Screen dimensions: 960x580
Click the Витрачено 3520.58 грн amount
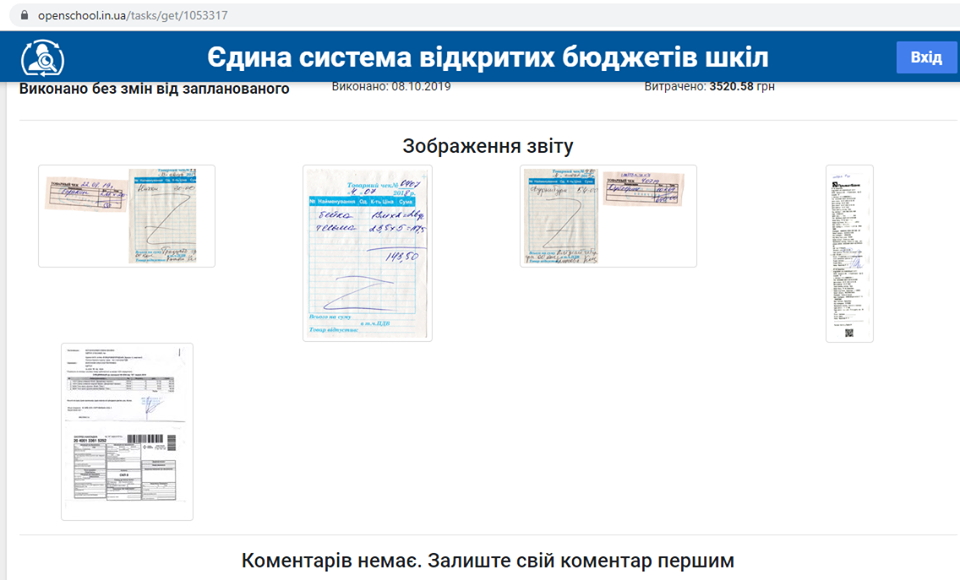pyautogui.click(x=710, y=87)
